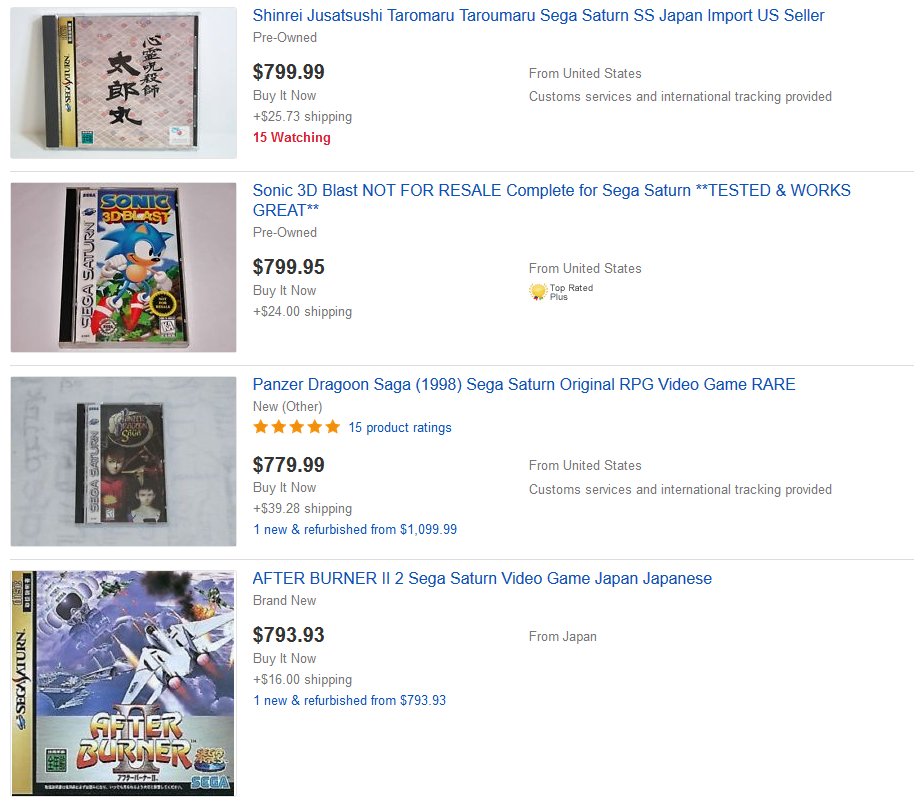Click the Panzer Dragoon Saga cover thumbnail
Viewport: 923px width, 801px height.
124,461
